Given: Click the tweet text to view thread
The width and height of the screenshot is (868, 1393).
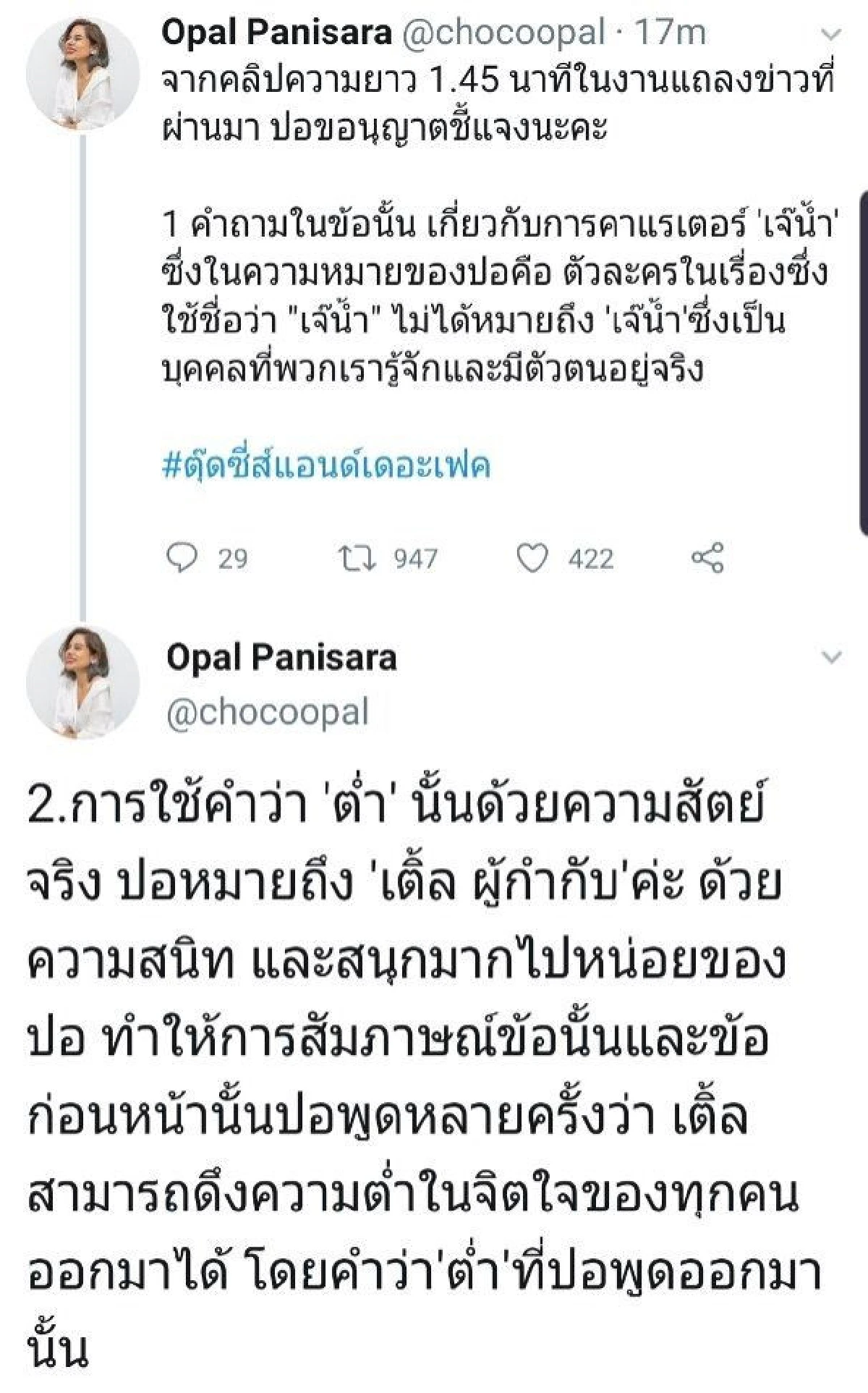Looking at the screenshot, I should [434, 289].
